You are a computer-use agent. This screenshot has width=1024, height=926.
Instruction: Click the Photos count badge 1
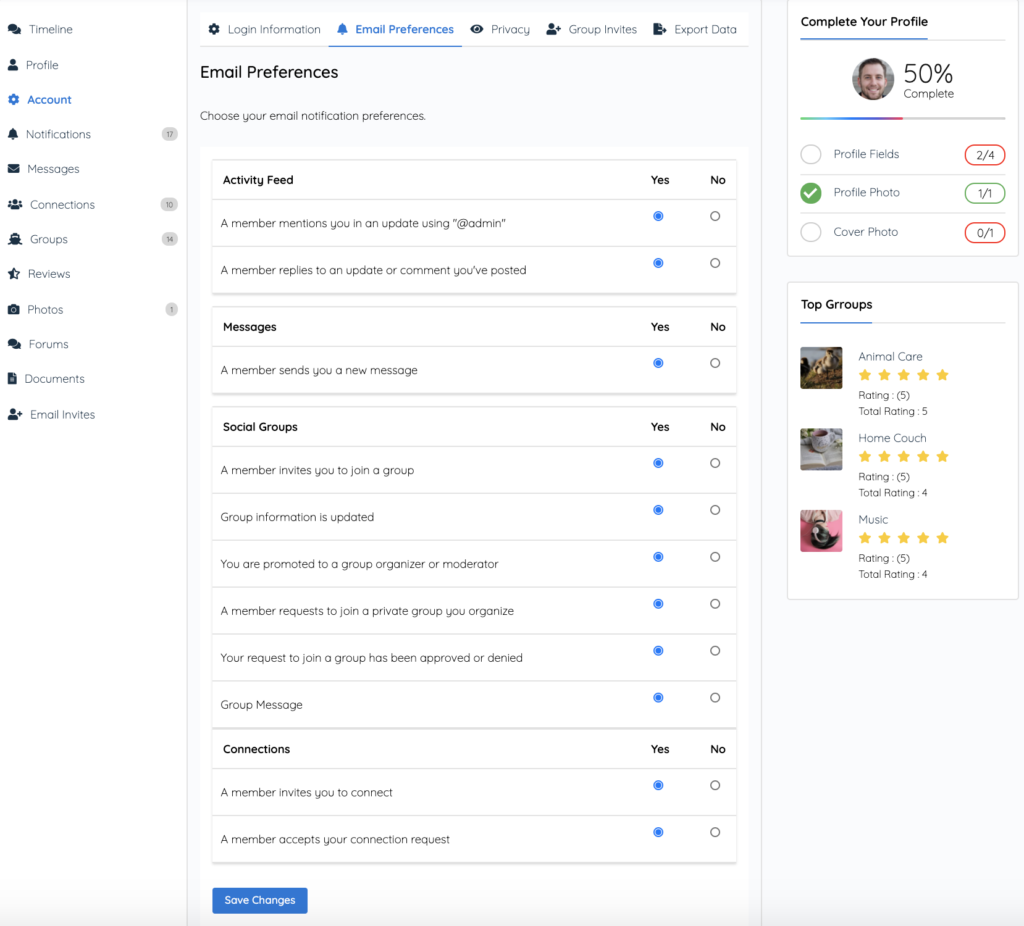point(172,310)
